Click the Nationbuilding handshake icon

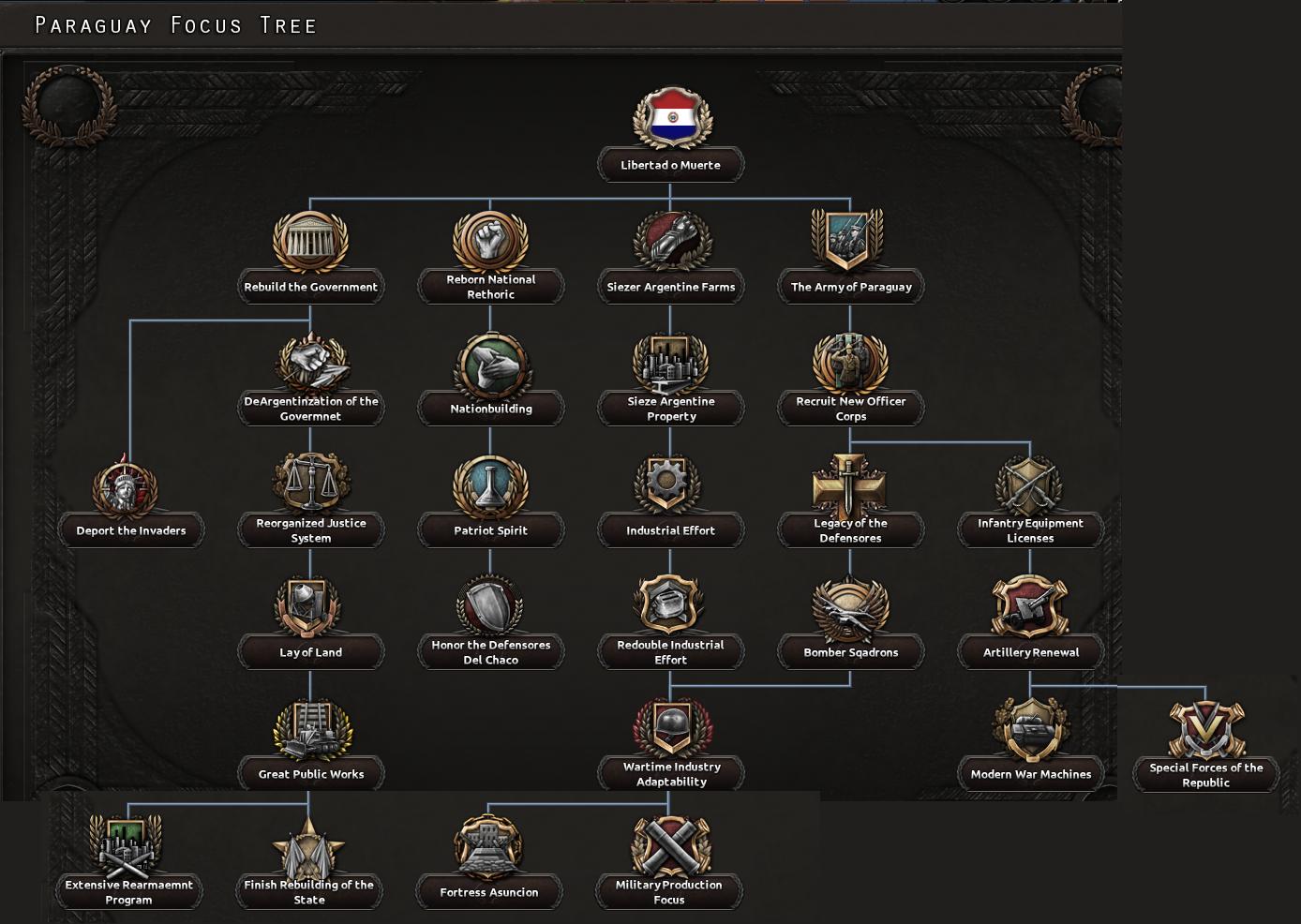pyautogui.click(x=490, y=364)
